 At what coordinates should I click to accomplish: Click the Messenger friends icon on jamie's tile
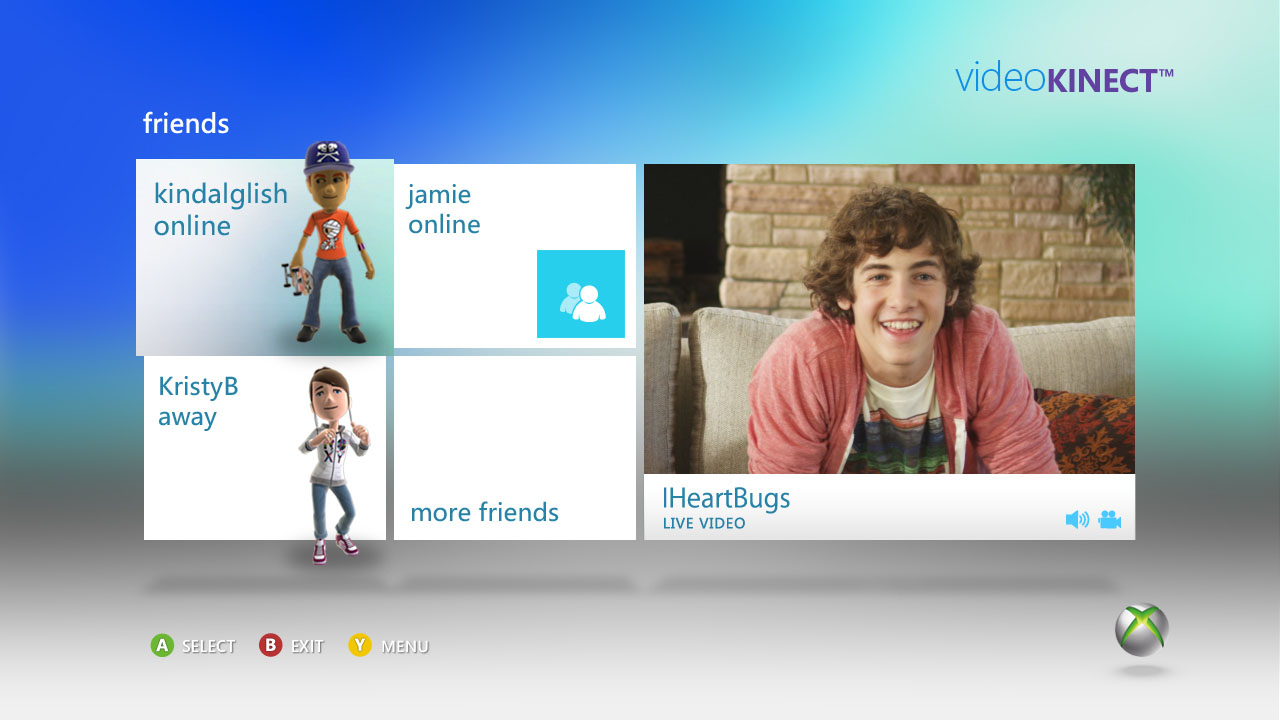pos(581,294)
